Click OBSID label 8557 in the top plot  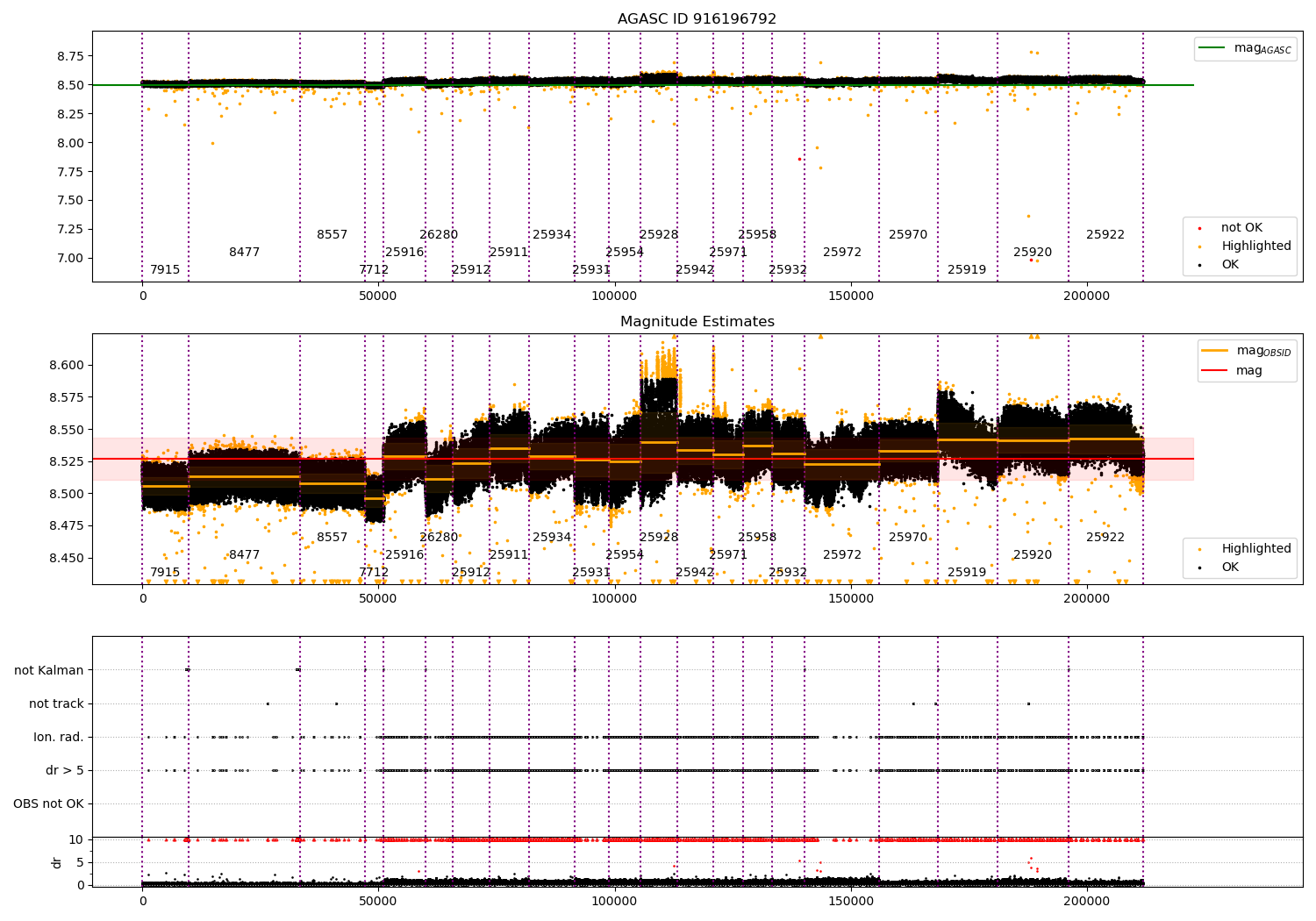point(333,235)
